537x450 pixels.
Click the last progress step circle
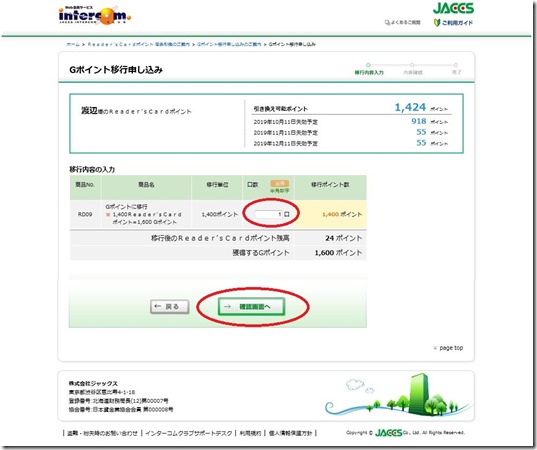[x=456, y=65]
